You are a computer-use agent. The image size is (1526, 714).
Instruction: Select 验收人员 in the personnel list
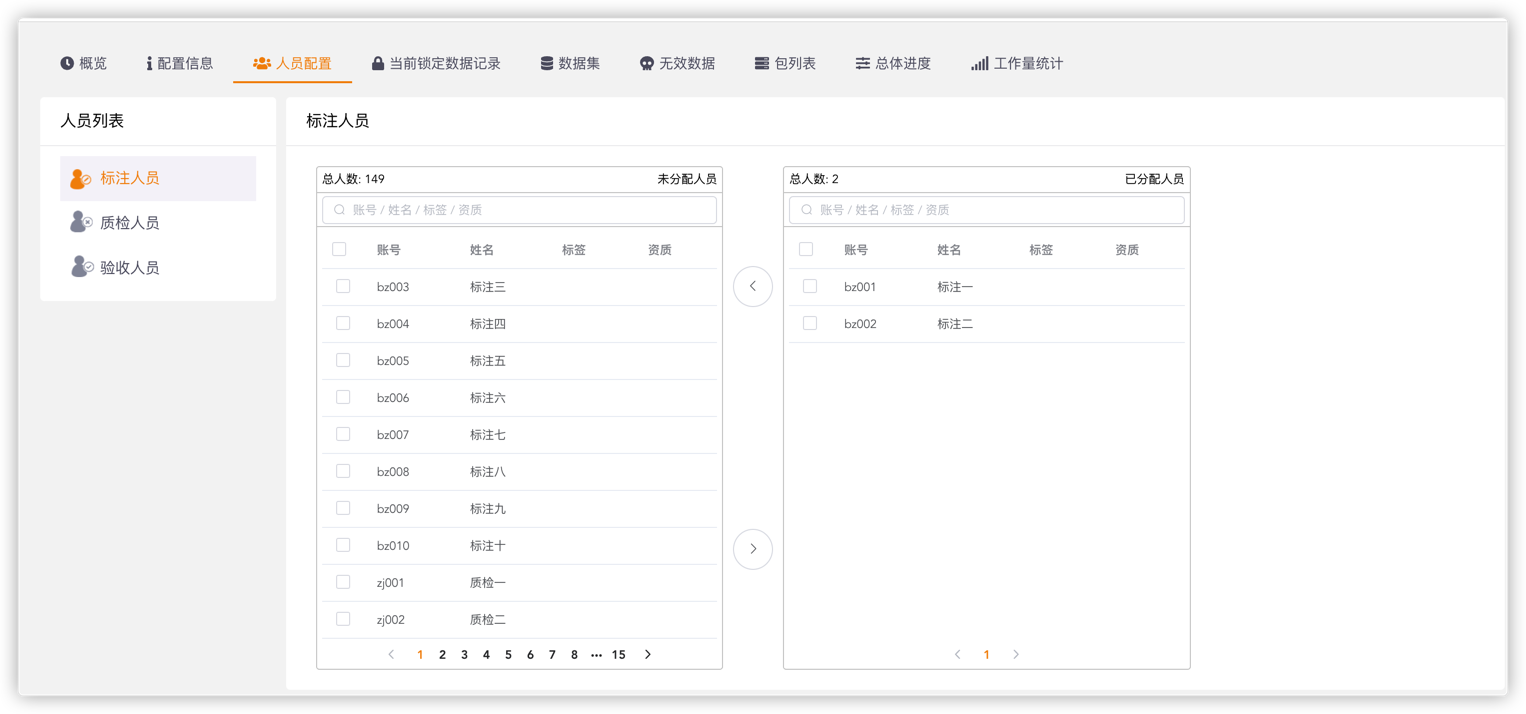click(x=158, y=267)
